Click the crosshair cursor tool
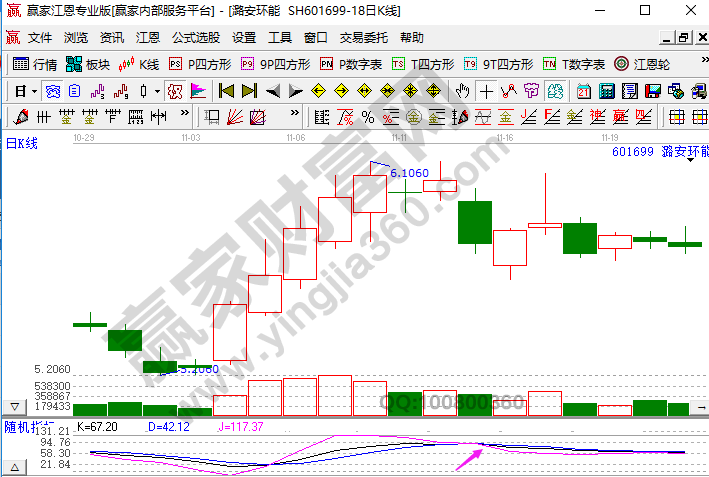The width and height of the screenshot is (709, 477). (486, 91)
